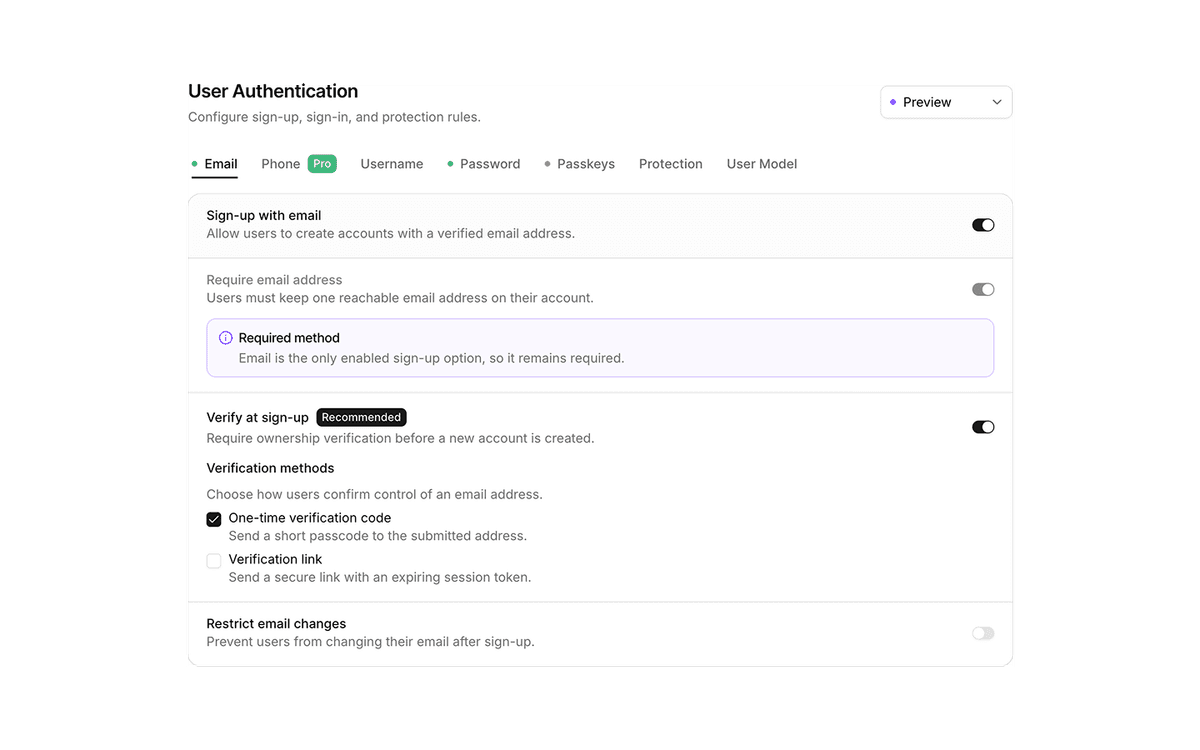Open the User Model tab
The width and height of the screenshot is (1200, 750).
tap(762, 164)
